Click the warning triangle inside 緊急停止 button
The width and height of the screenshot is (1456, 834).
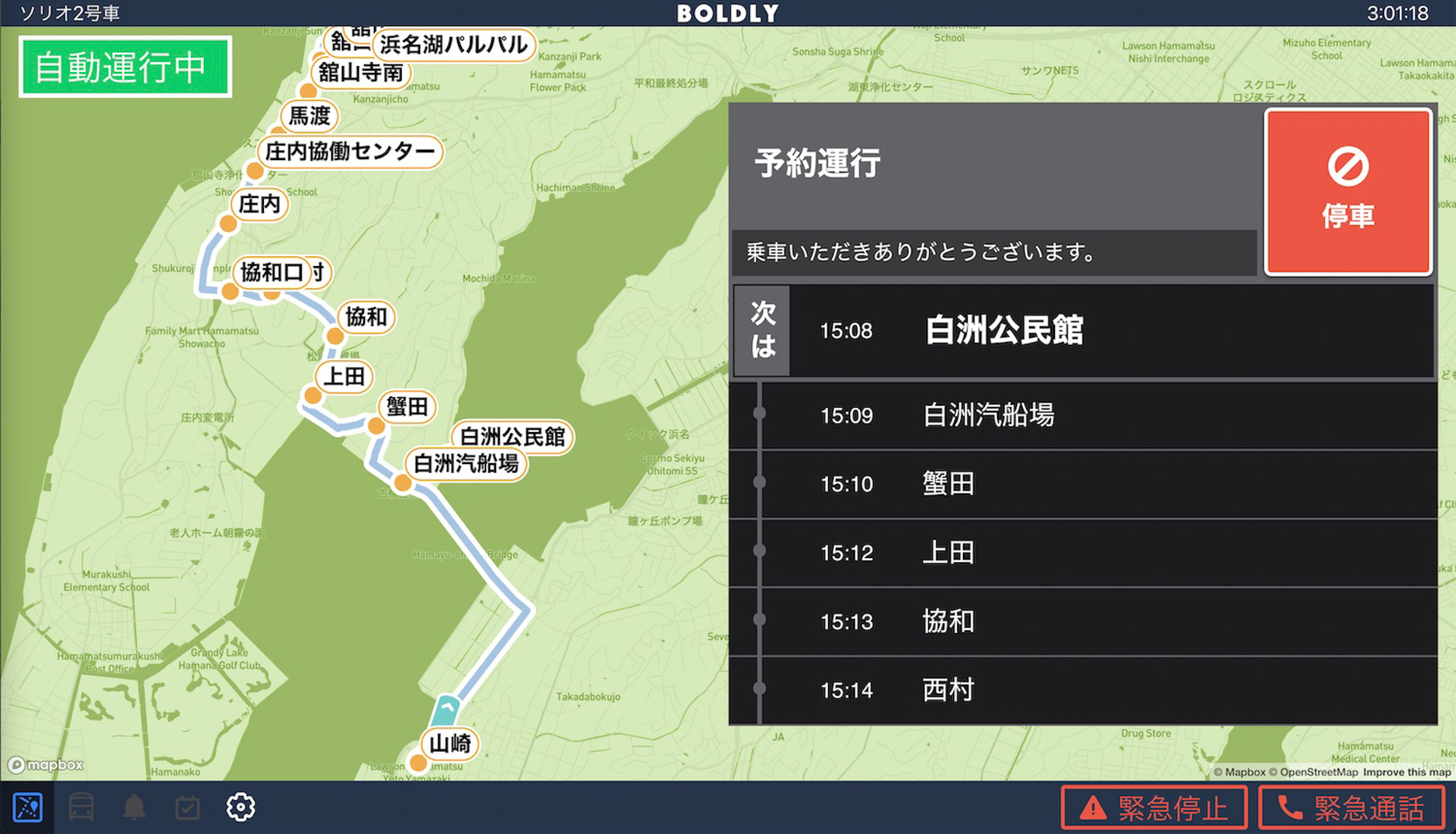[1092, 809]
